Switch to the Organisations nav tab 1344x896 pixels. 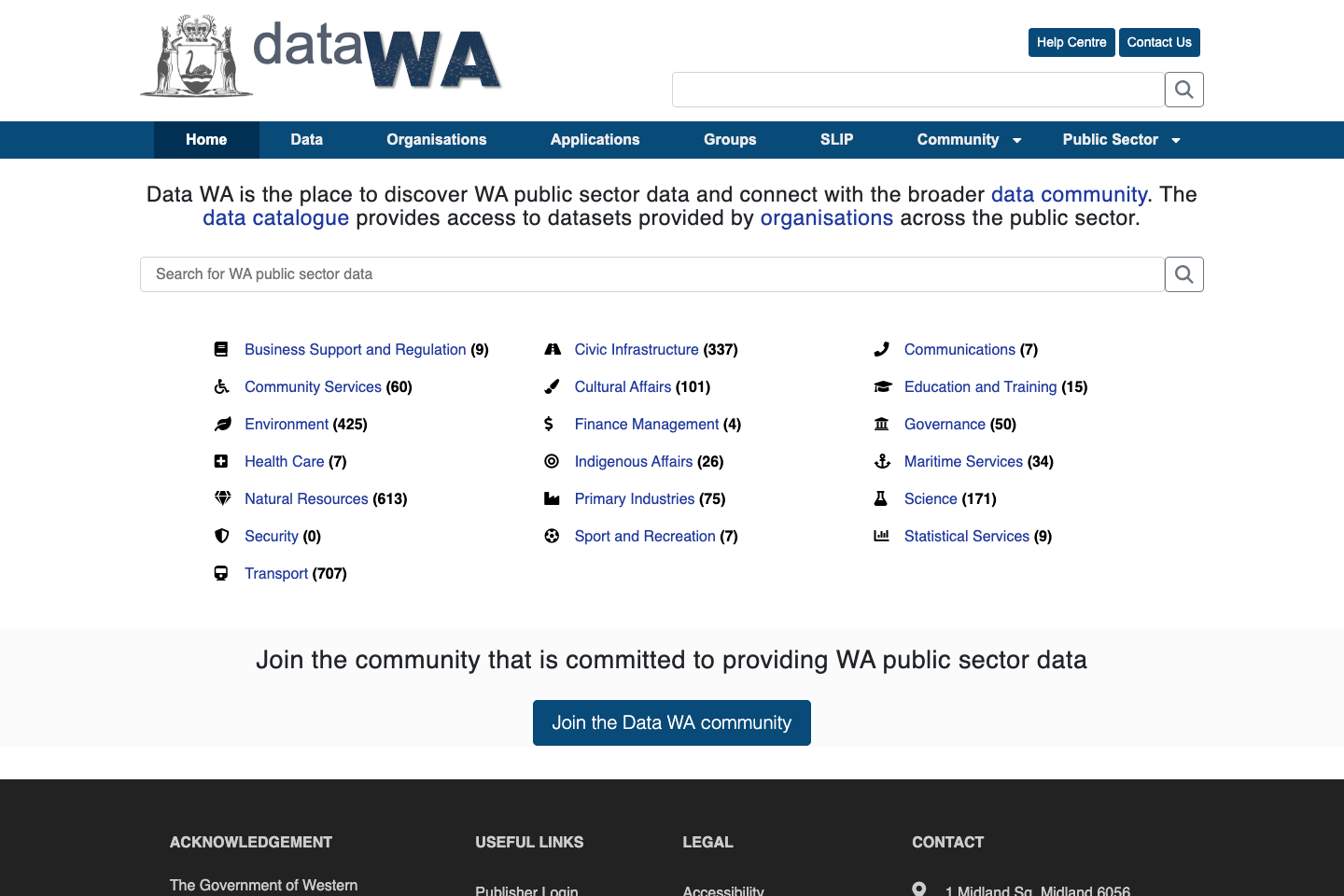(x=436, y=139)
